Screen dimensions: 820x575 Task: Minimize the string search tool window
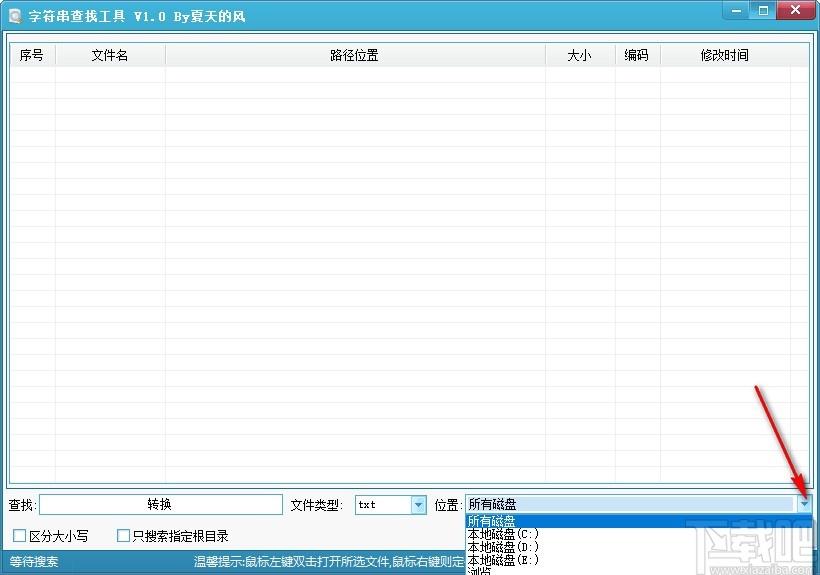[x=735, y=10]
